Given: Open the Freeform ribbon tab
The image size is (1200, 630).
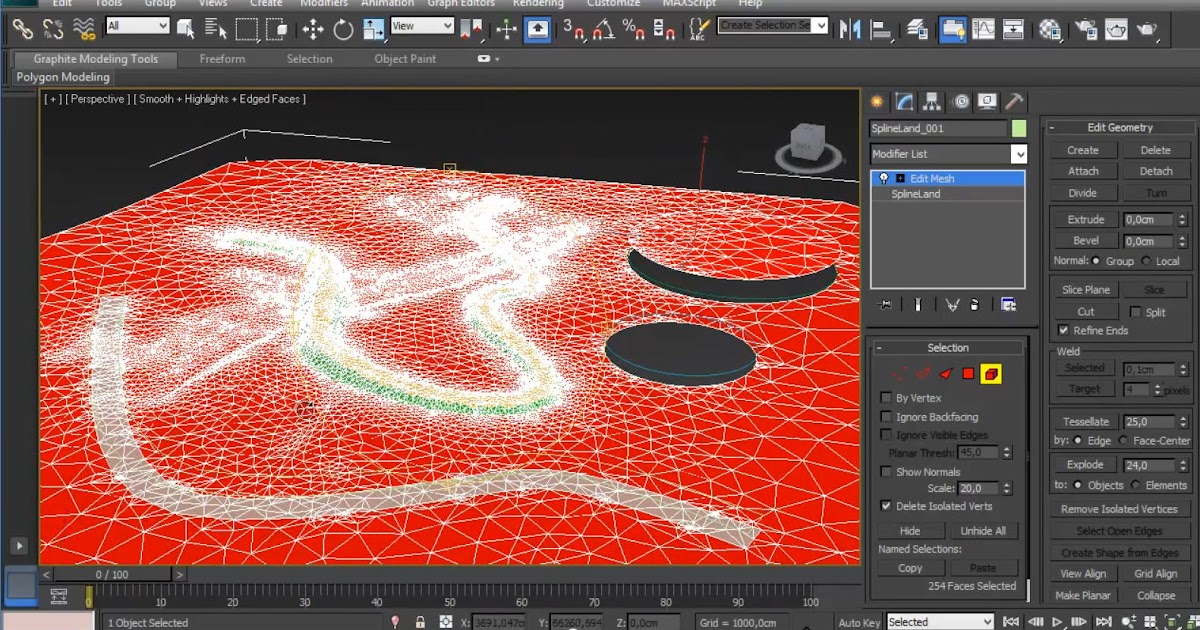Looking at the screenshot, I should pos(222,59).
